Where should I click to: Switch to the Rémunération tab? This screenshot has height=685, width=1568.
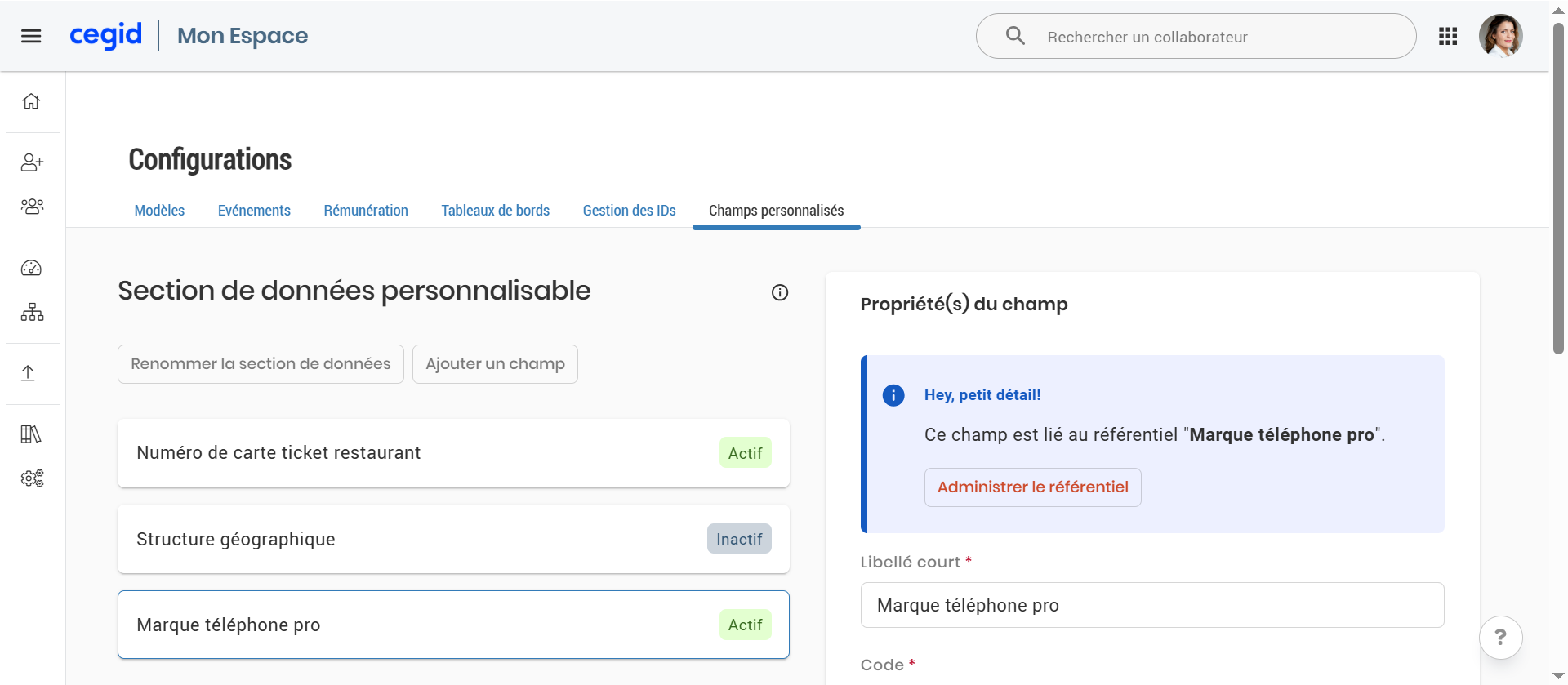(366, 211)
